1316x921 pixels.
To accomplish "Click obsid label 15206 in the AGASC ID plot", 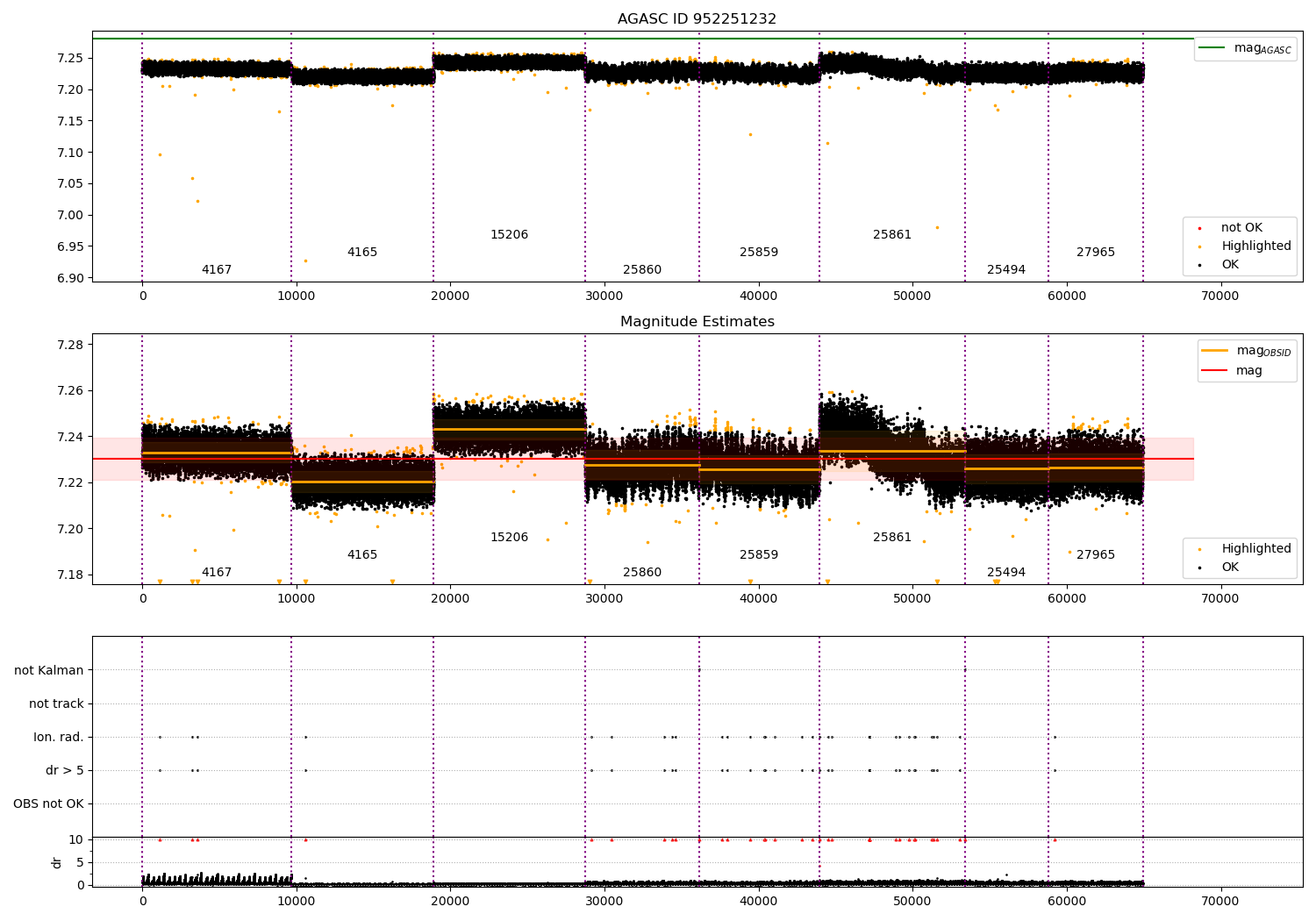I will tap(509, 235).
